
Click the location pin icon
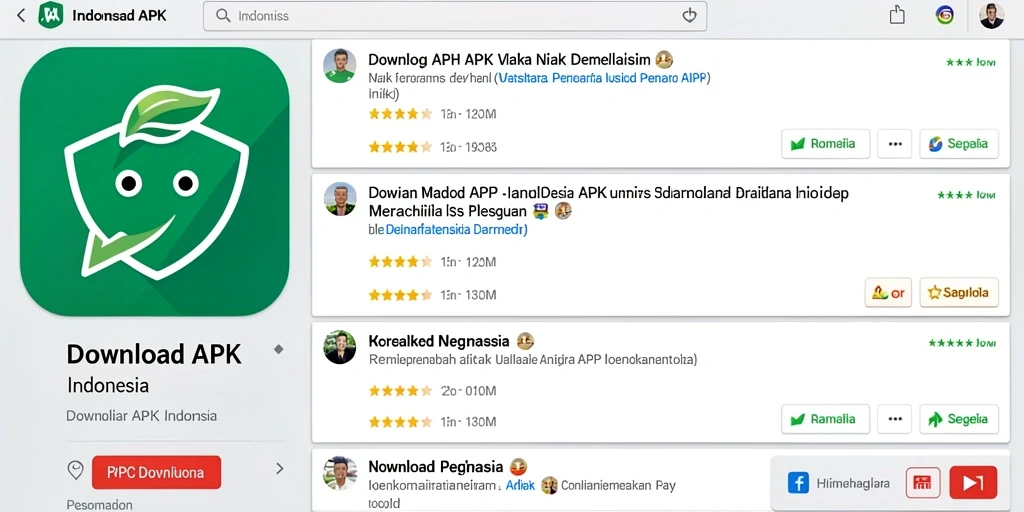click(76, 470)
